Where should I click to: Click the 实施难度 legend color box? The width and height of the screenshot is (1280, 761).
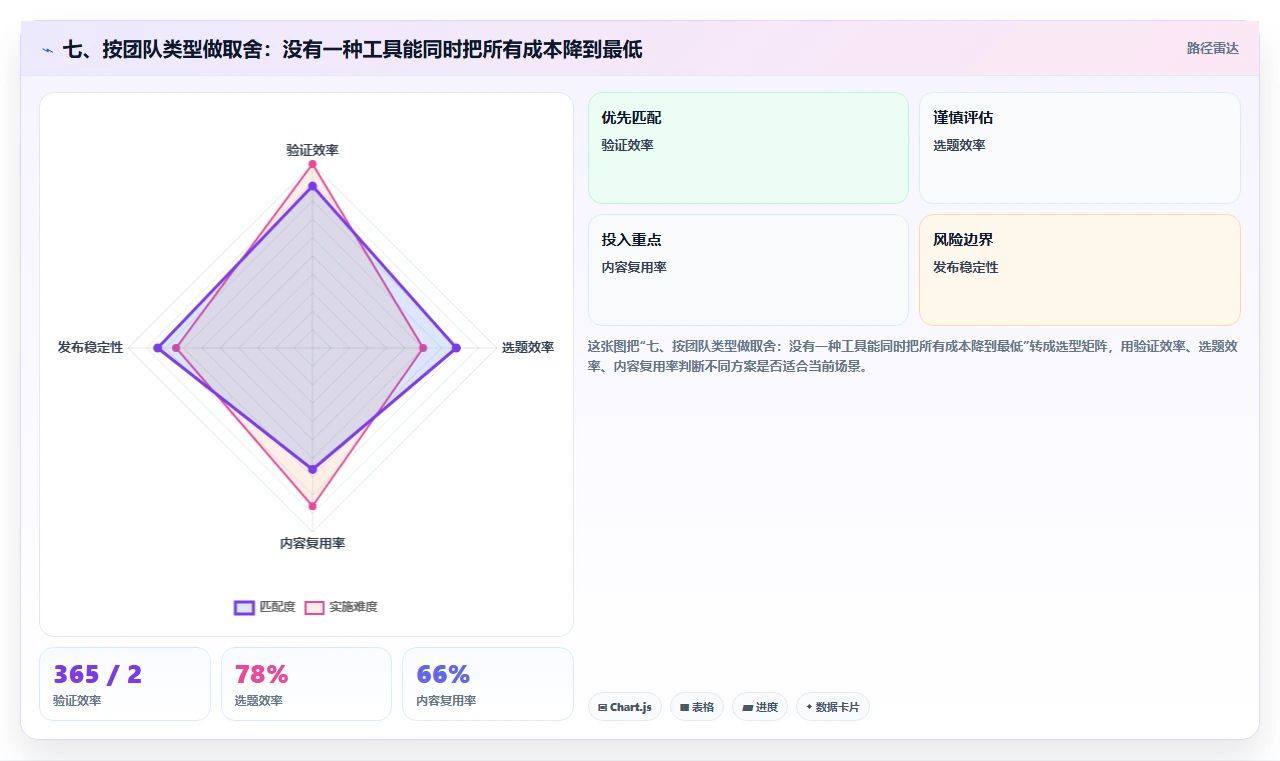pyautogui.click(x=315, y=607)
